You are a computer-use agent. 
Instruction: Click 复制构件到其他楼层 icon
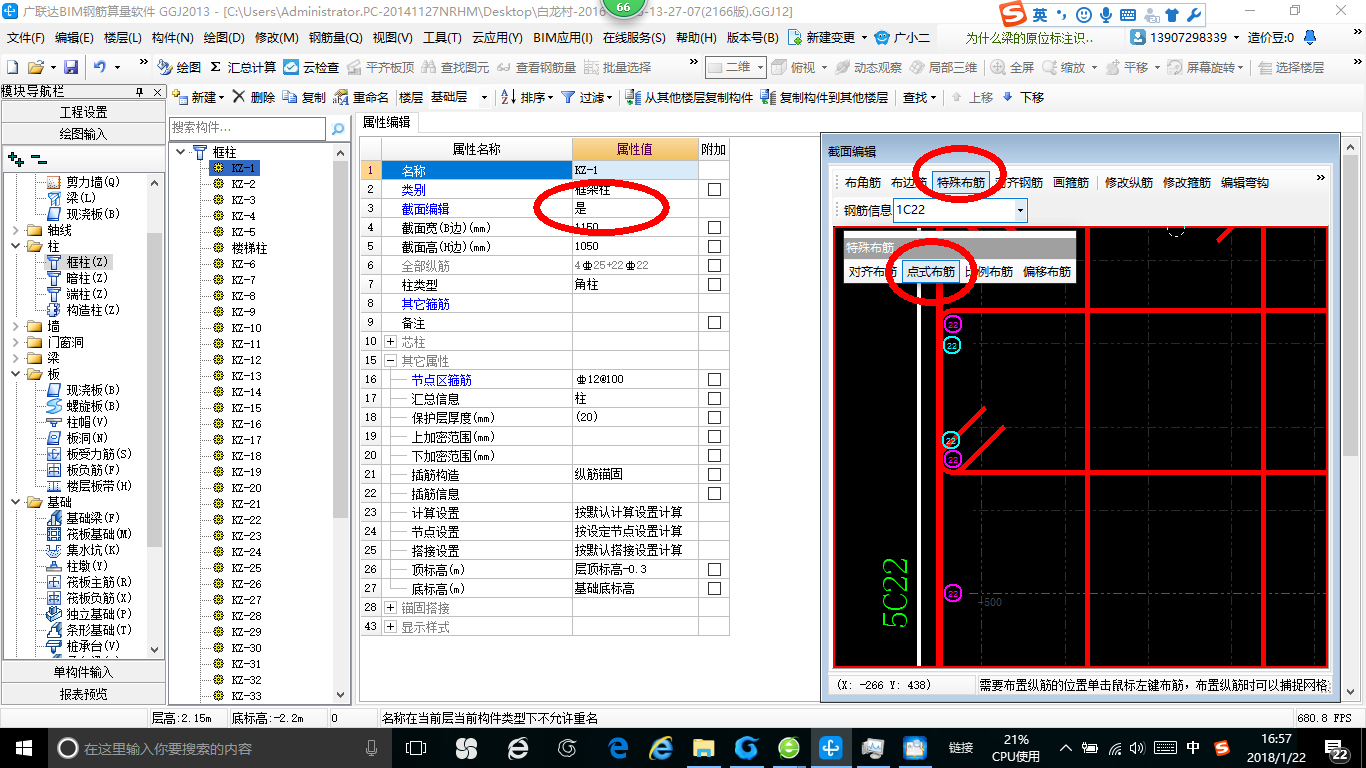click(768, 97)
